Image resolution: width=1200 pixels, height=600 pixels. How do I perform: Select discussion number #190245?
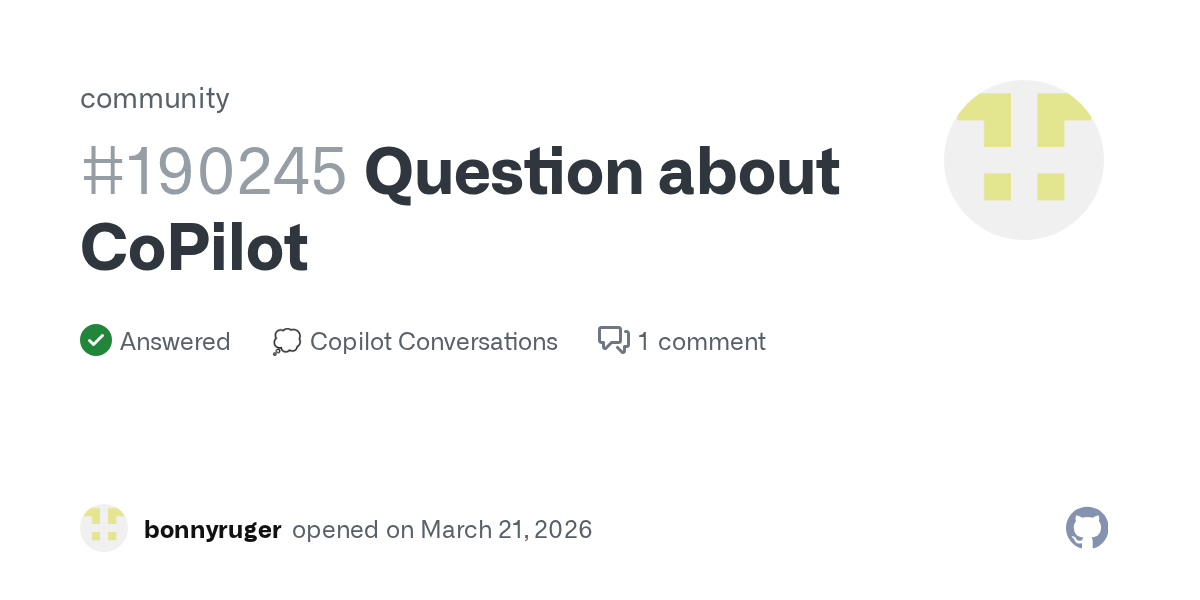point(214,172)
